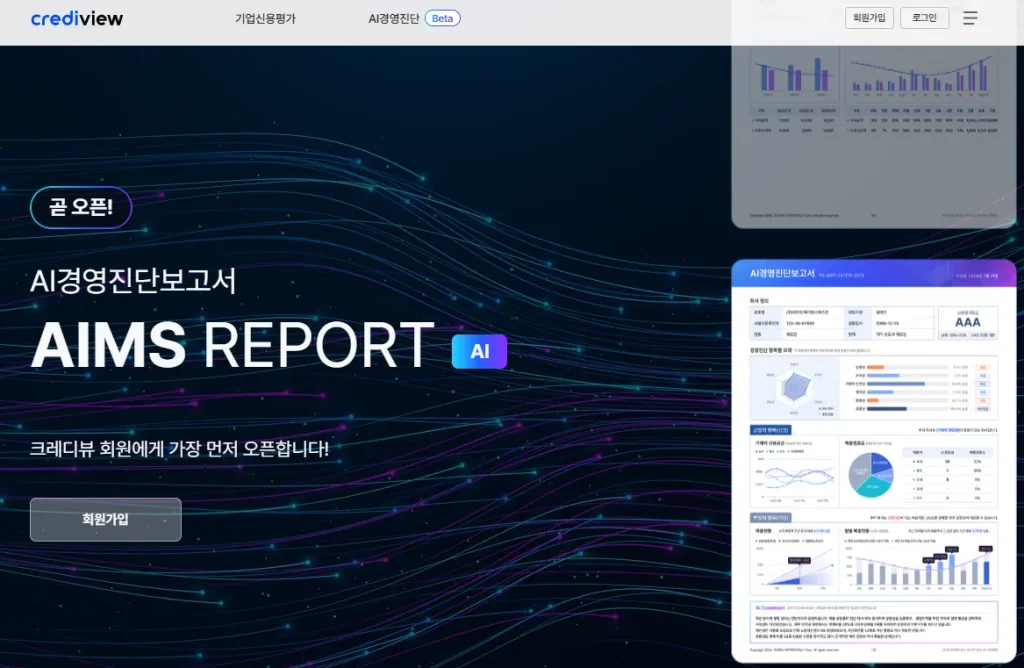Viewport: 1024px width, 668px height.
Task: Click the crediview logo
Action: pyautogui.click(x=77, y=18)
